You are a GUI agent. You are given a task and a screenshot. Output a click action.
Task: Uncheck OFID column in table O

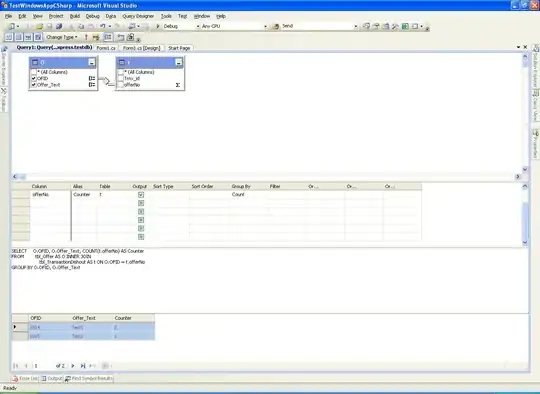tap(34, 79)
